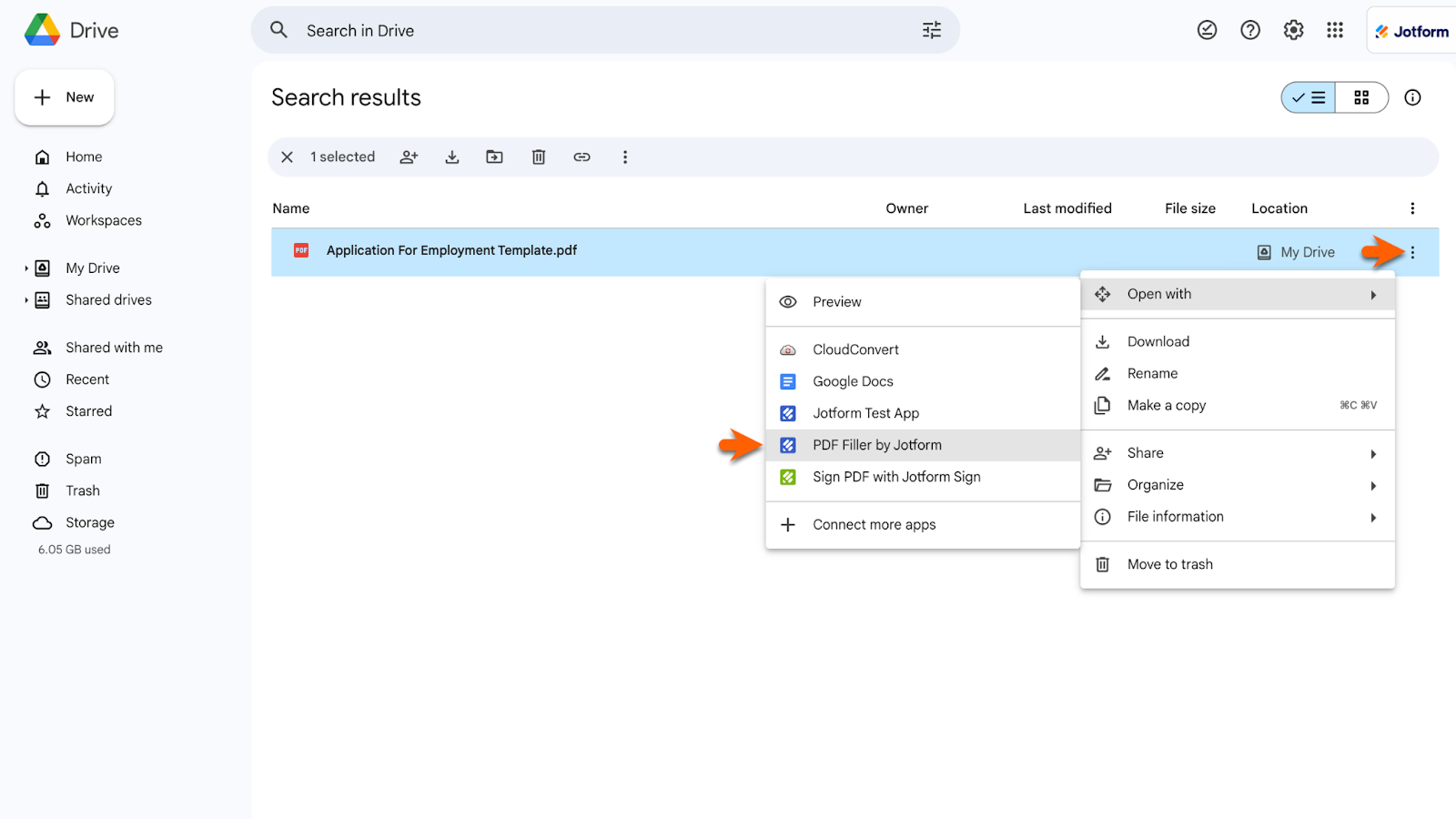Open file with CloudConvert

pos(923,349)
